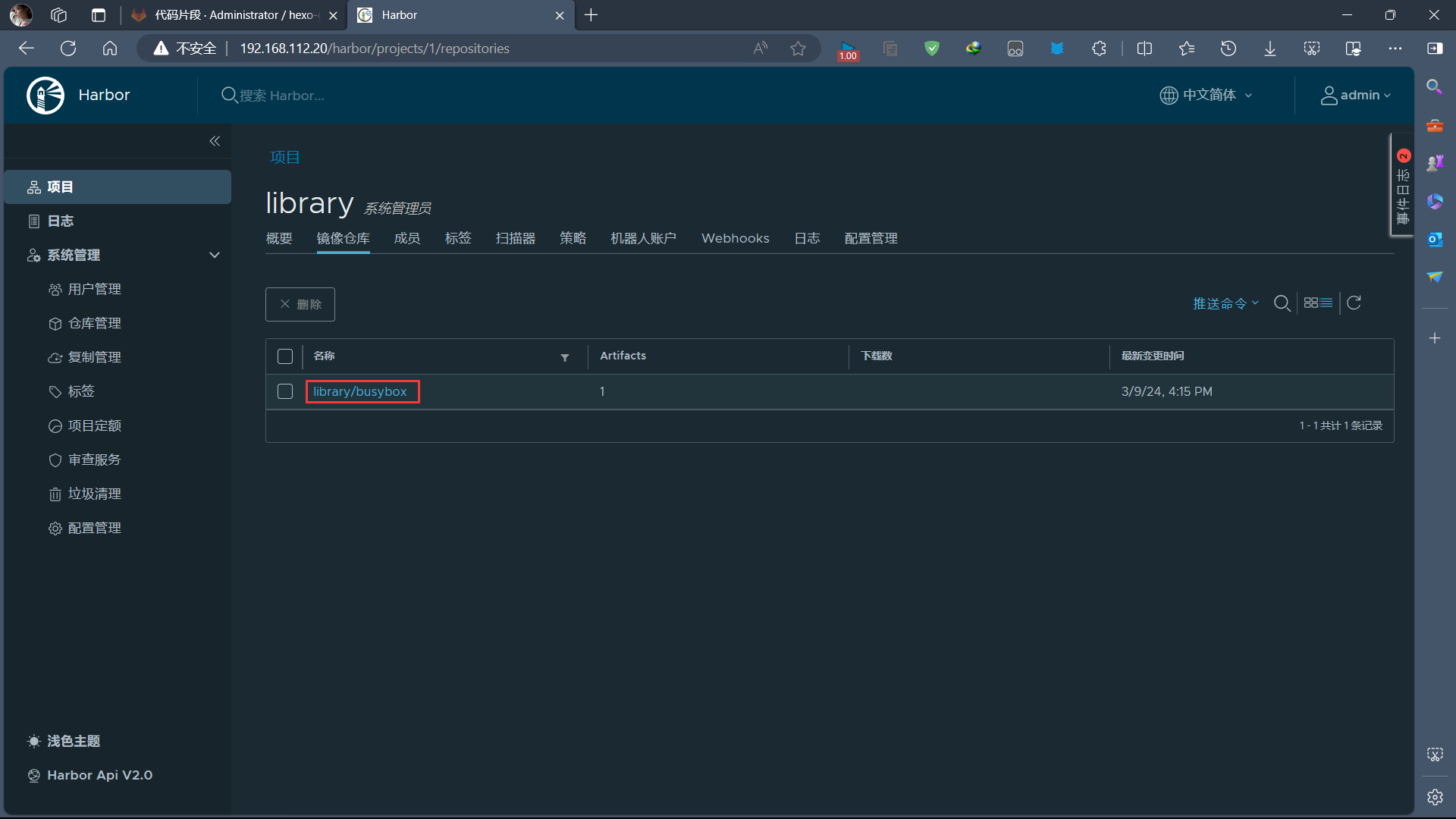Open the name column filter

click(x=565, y=357)
